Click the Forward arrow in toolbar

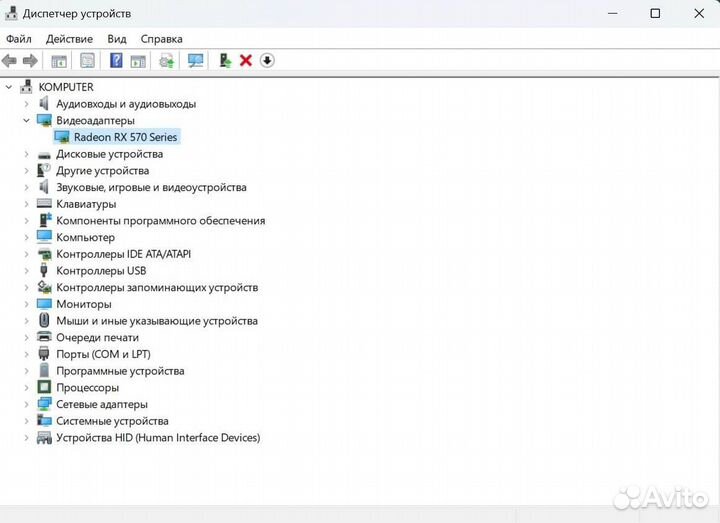(x=30, y=61)
